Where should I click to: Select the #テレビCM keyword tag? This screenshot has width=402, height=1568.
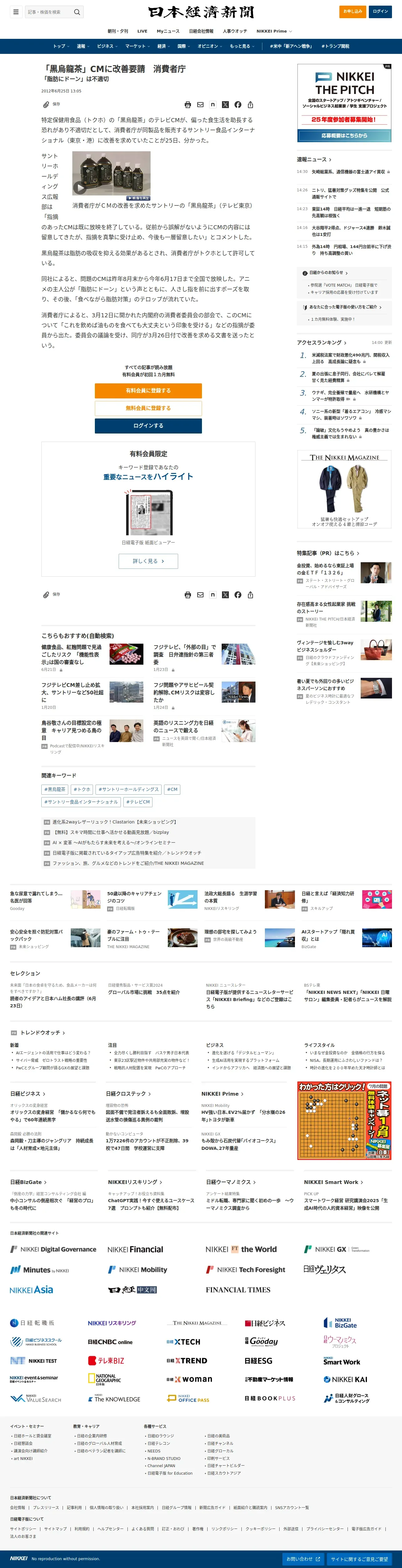[138, 802]
